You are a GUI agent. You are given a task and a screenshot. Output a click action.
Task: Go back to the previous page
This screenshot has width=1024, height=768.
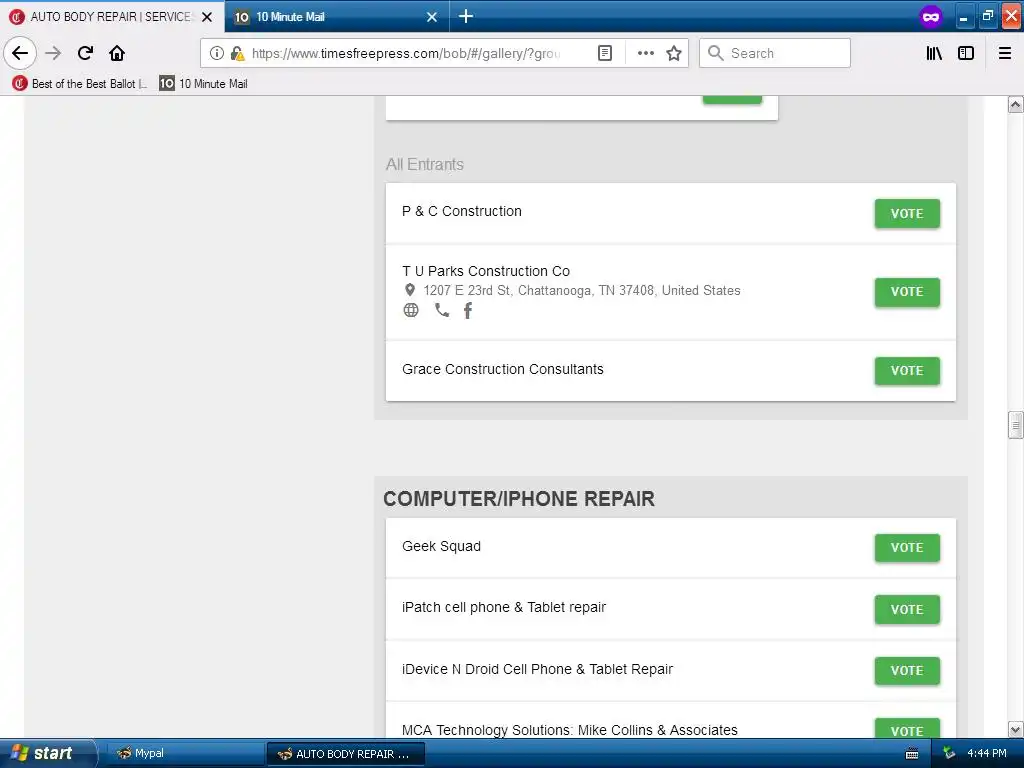[x=20, y=53]
